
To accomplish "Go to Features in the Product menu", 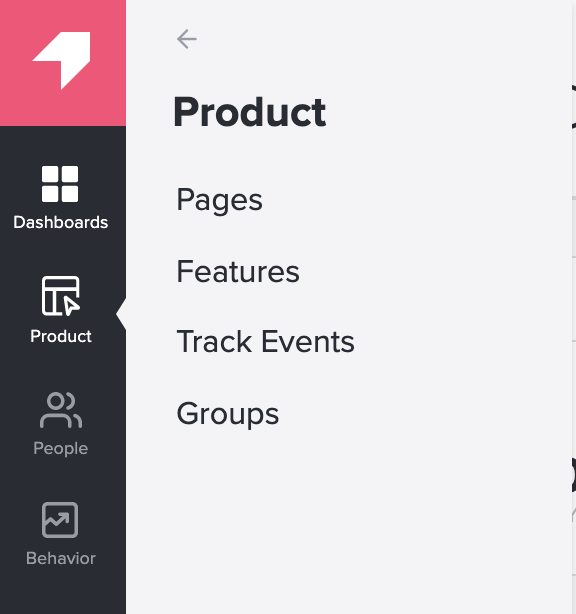I will tap(238, 271).
